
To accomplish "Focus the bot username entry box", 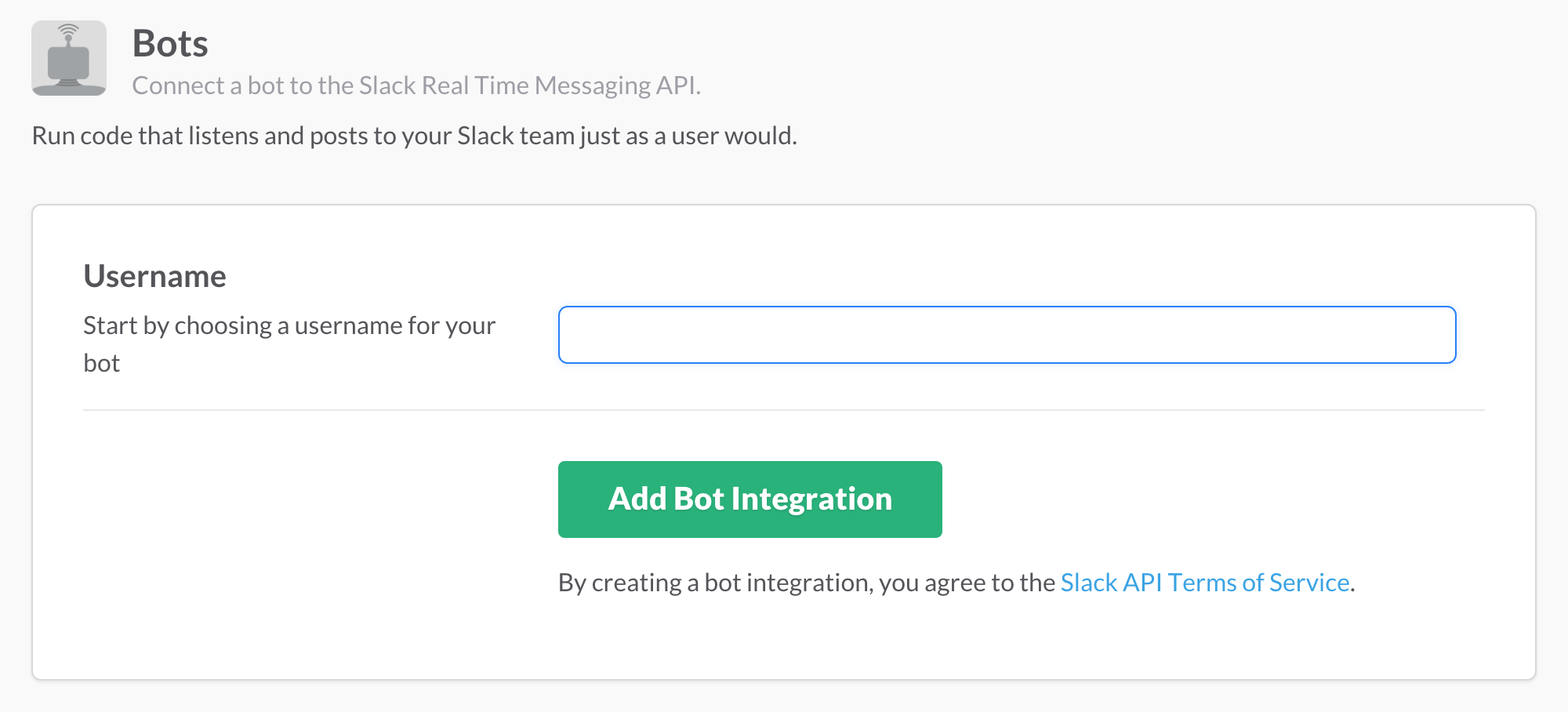I will (x=1007, y=335).
